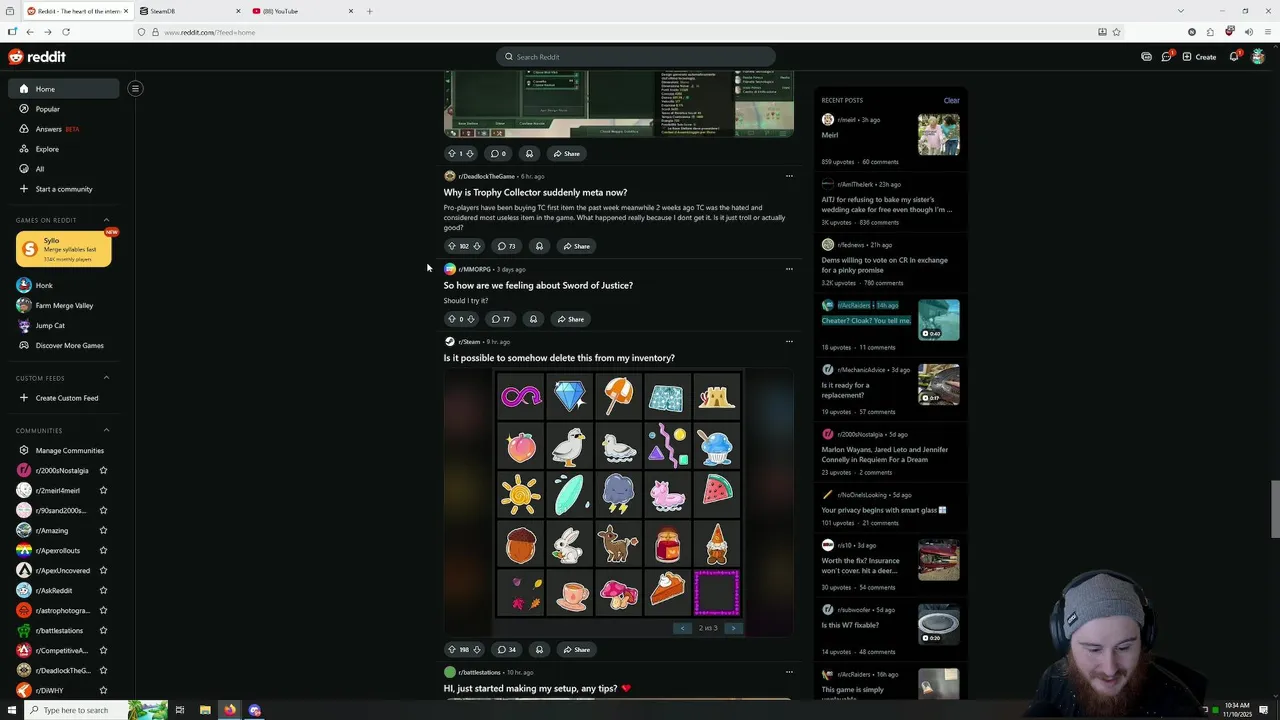This screenshot has width=1280, height=720.
Task: Favorite r/Amazing with the star
Action: (x=103, y=530)
